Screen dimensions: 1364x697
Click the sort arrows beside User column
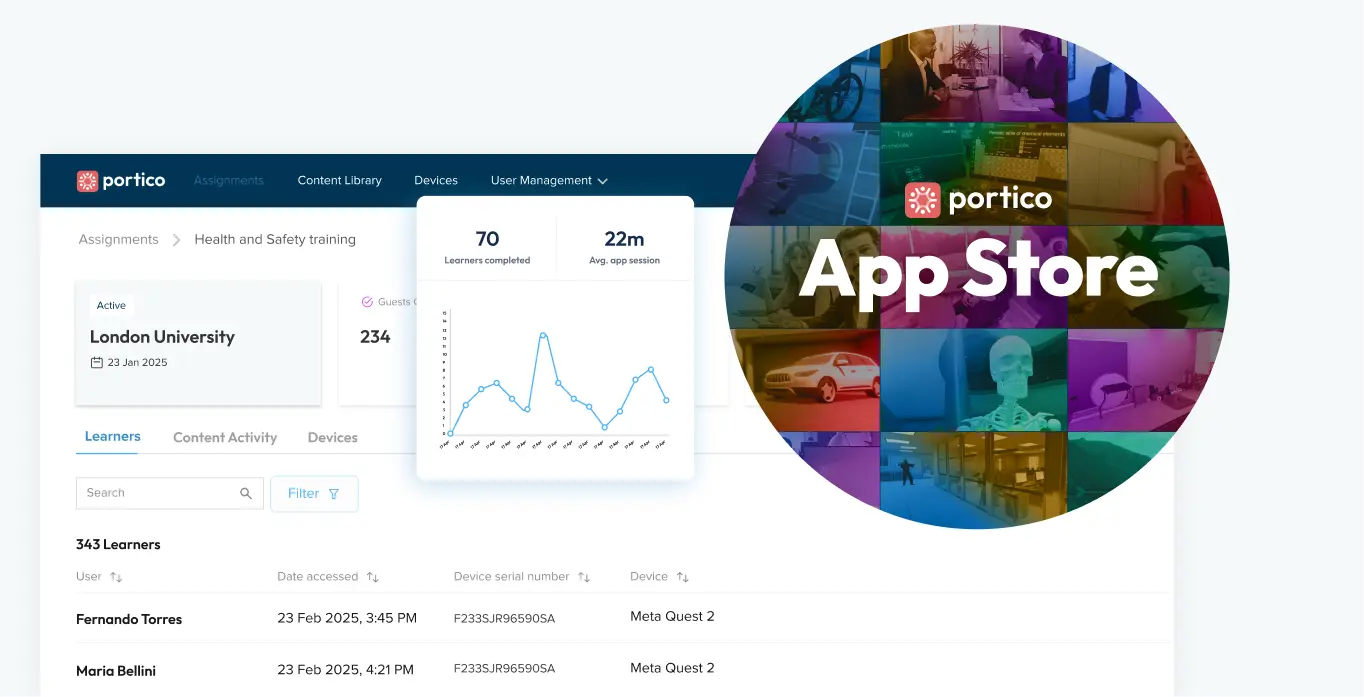coord(115,576)
